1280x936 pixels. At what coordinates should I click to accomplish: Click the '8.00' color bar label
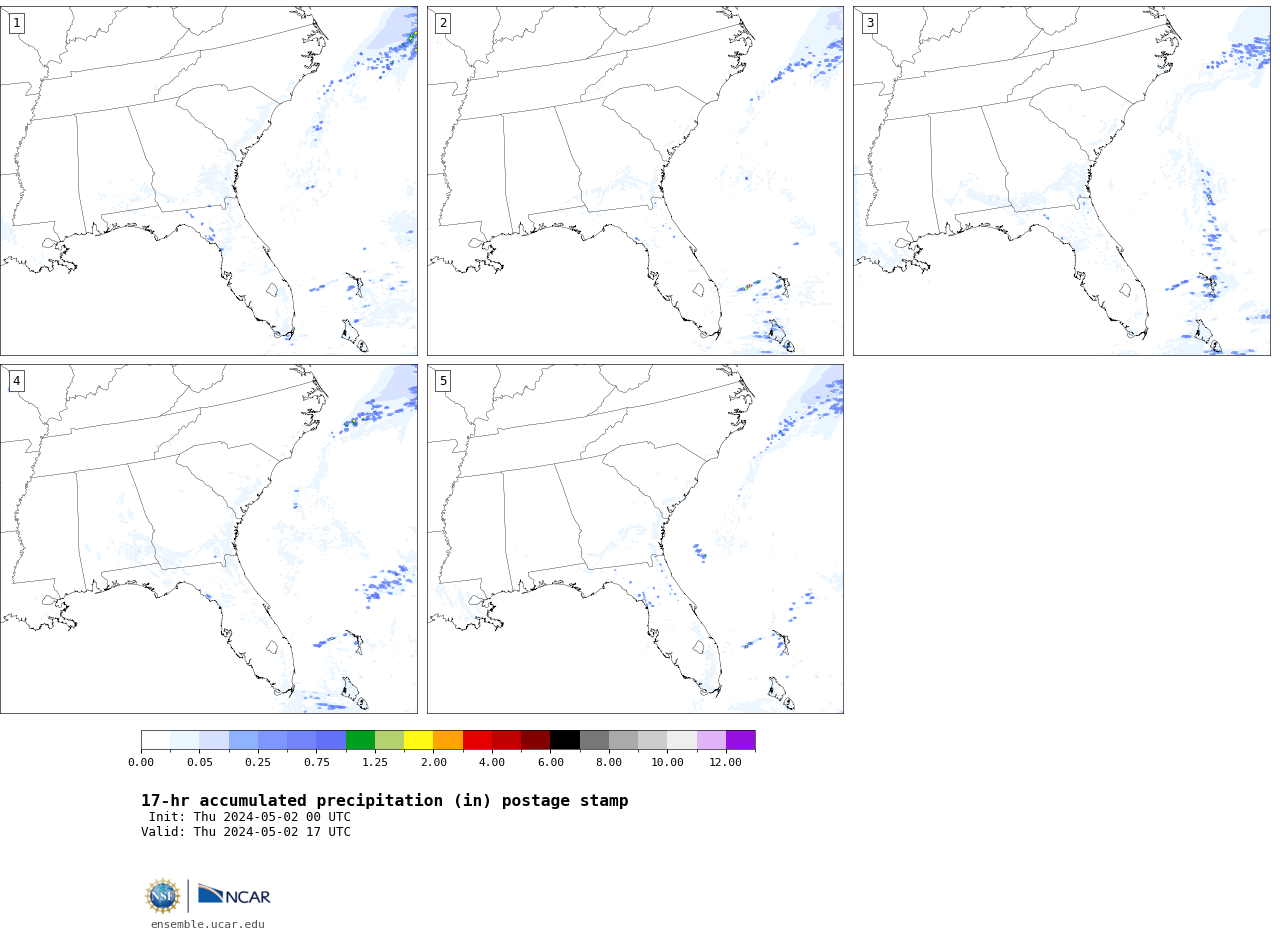pyautogui.click(x=609, y=763)
